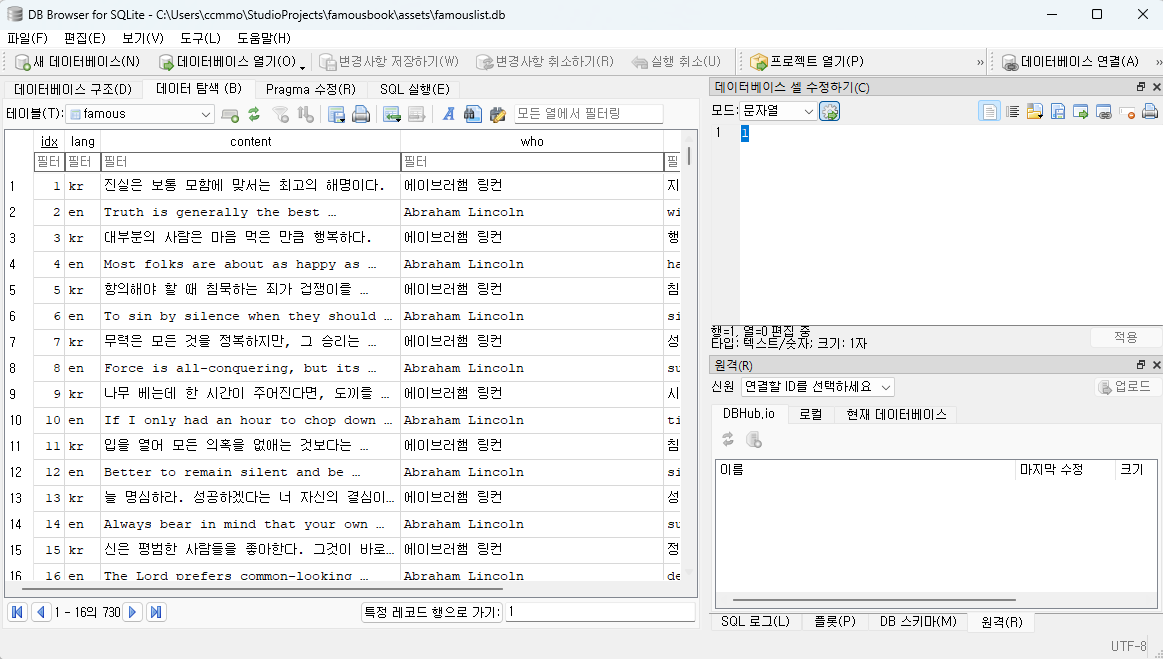Click the delete record icon
Image resolution: width=1163 pixels, height=659 pixels.
pos(416,114)
